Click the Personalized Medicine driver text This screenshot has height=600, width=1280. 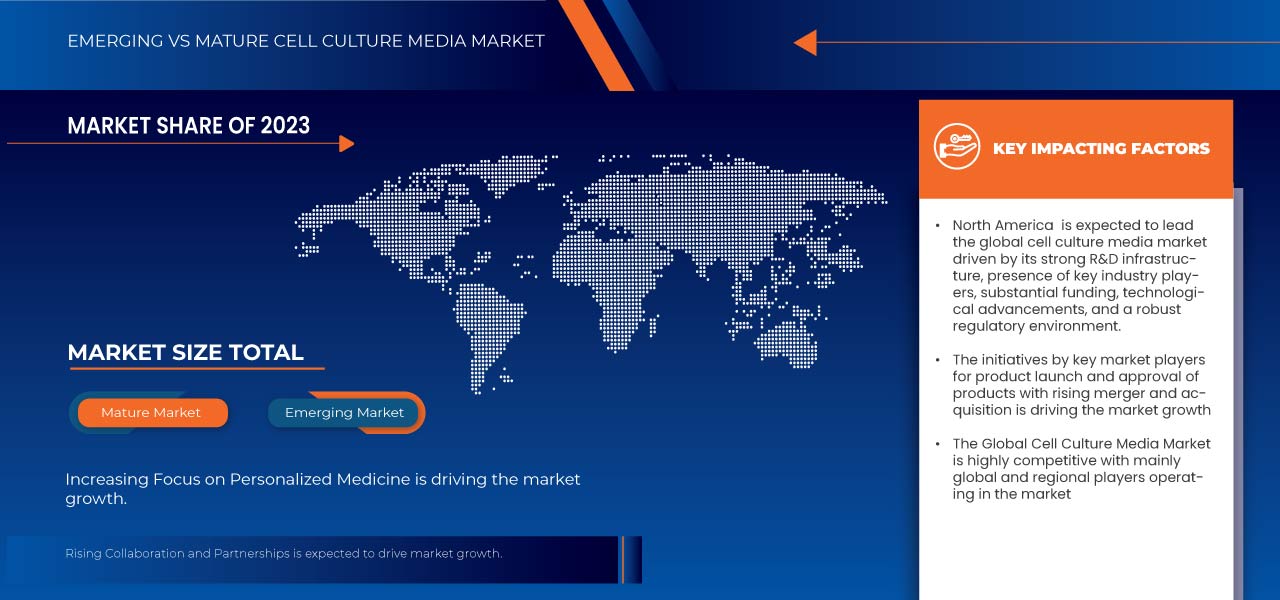pyautogui.click(x=322, y=489)
